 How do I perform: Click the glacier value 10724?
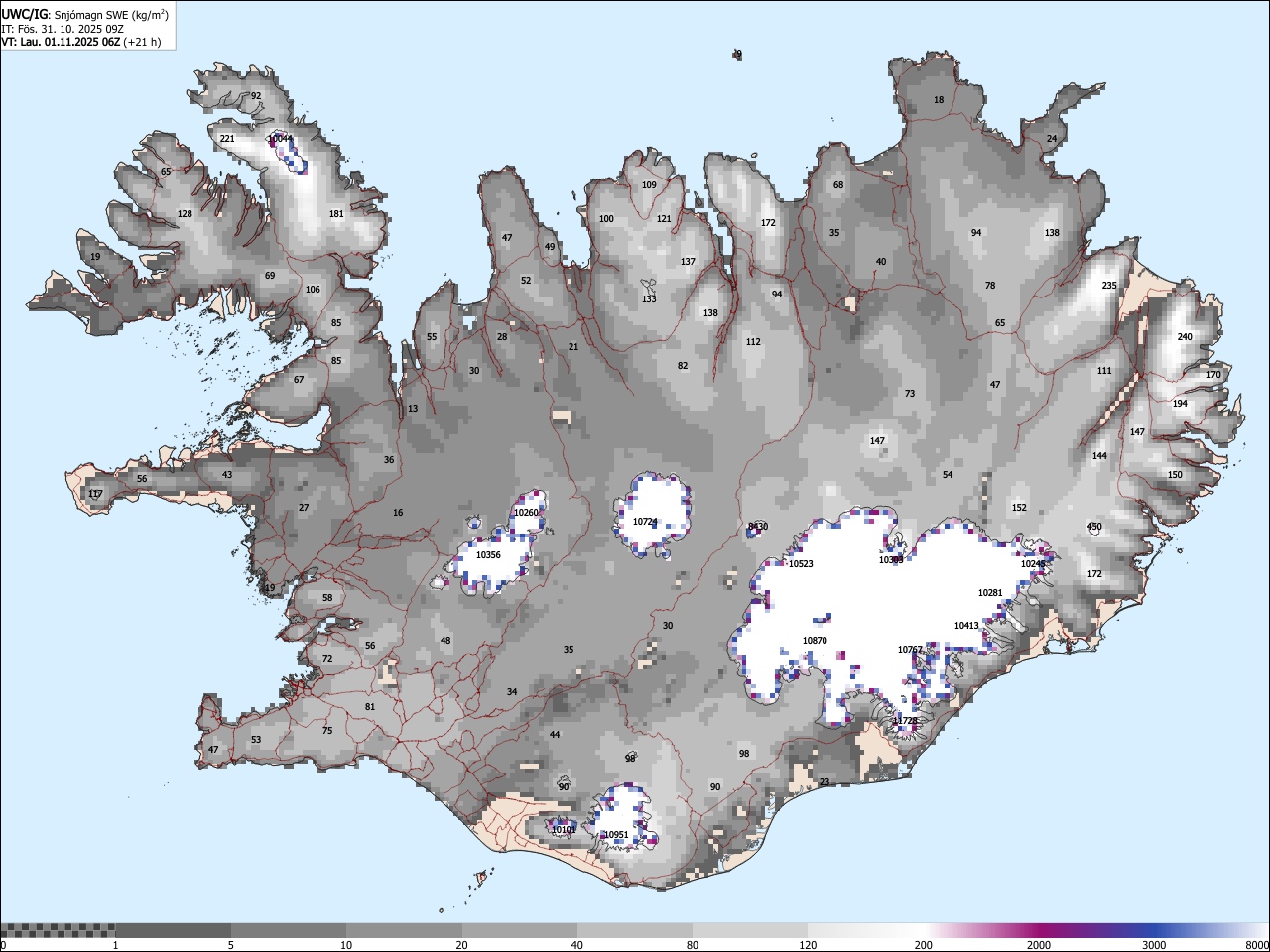coord(645,522)
